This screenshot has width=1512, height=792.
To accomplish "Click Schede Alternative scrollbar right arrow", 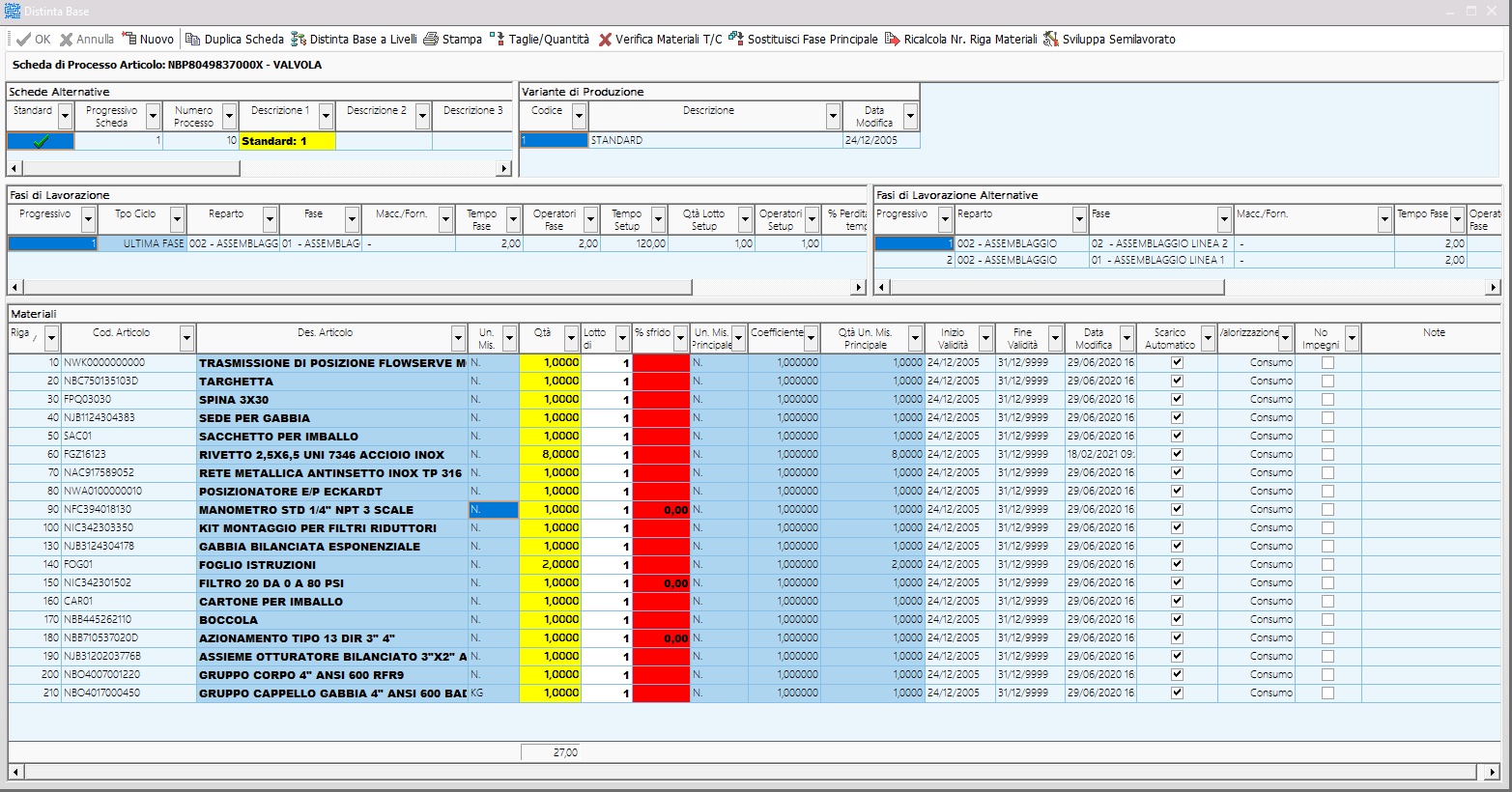I will click(503, 169).
